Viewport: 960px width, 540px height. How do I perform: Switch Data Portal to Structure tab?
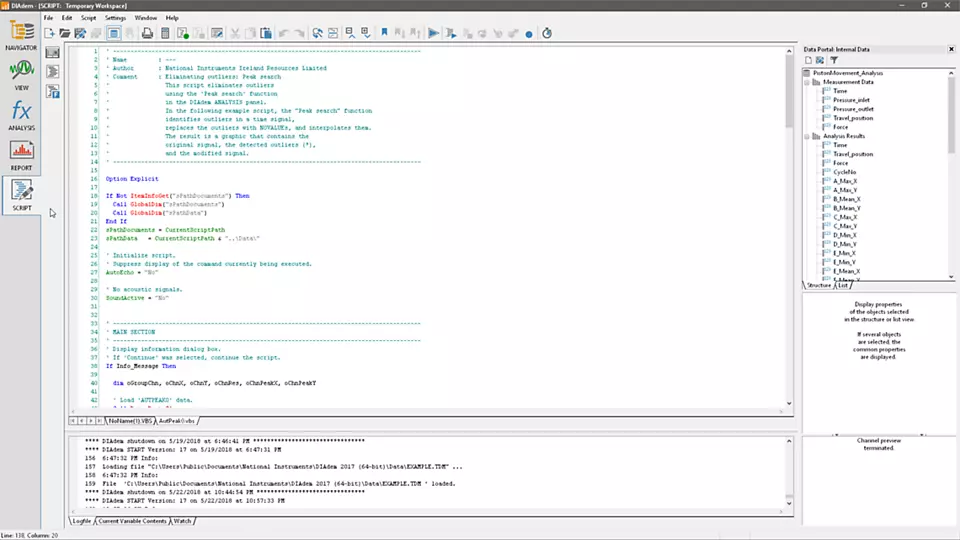click(x=819, y=285)
